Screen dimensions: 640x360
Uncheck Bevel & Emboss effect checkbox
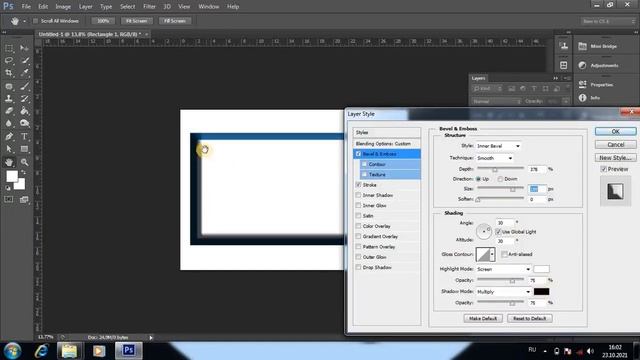click(358, 154)
